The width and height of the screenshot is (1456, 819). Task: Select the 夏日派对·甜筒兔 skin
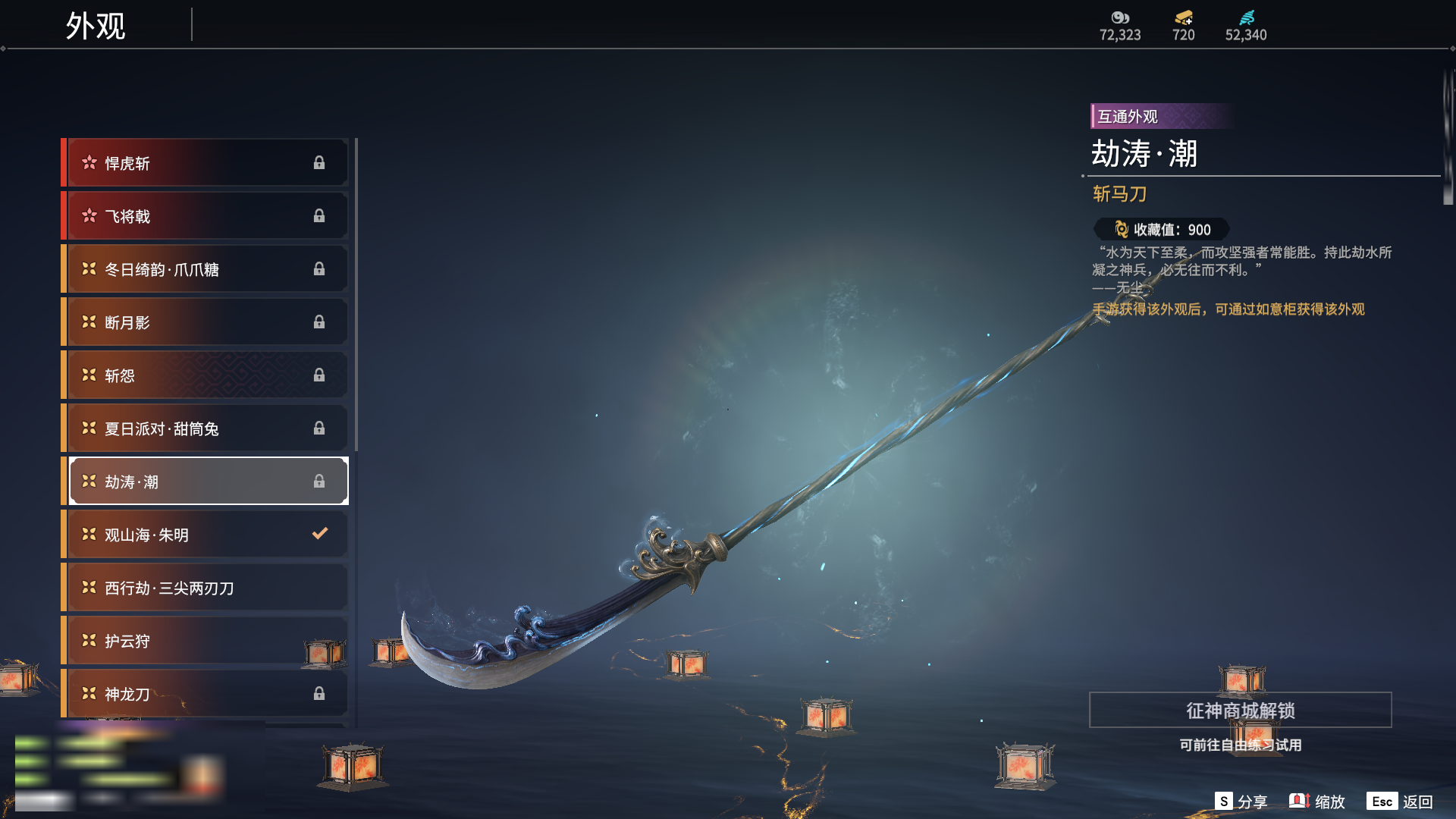(x=205, y=428)
